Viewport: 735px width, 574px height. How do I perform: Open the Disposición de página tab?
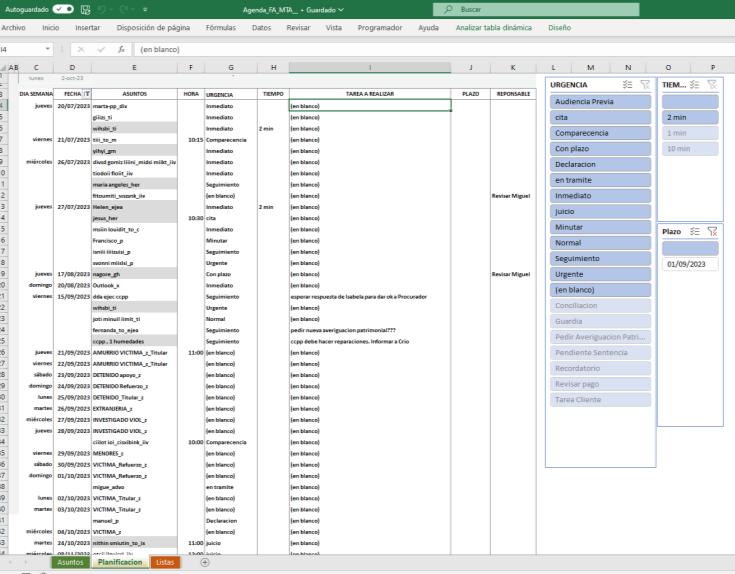[x=153, y=28]
